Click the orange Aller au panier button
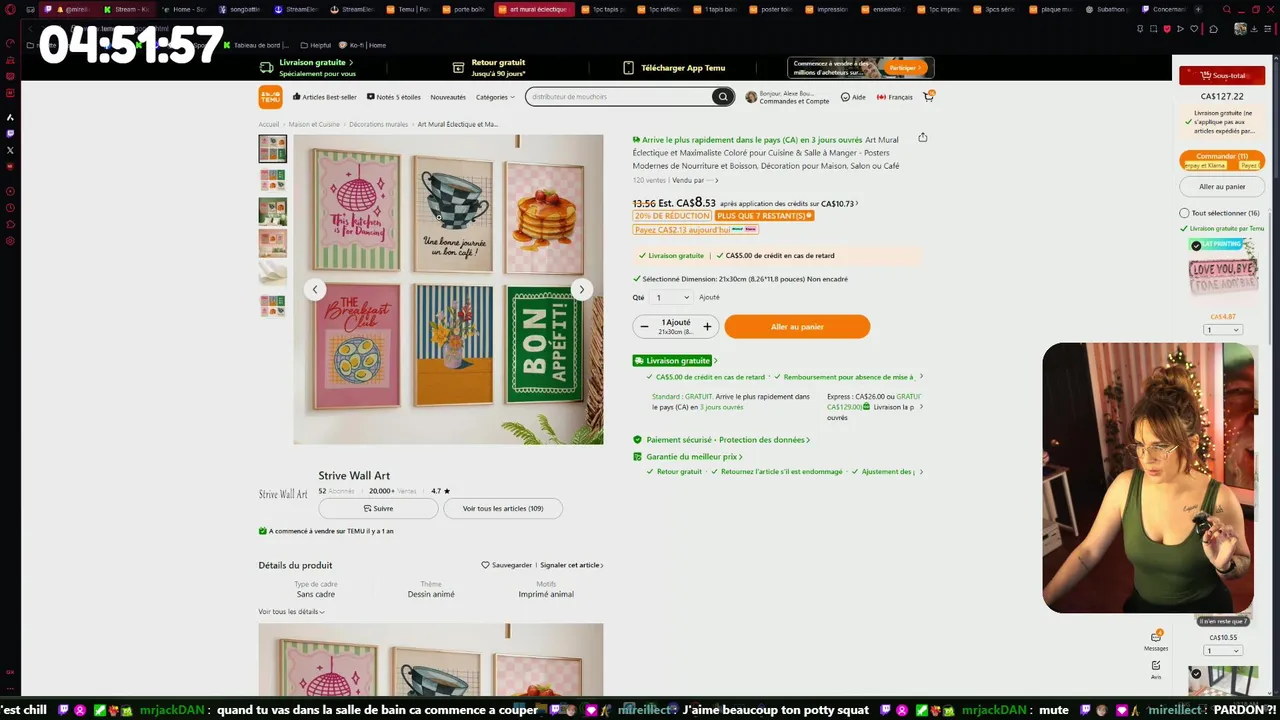The height and width of the screenshot is (720, 1280). (797, 326)
